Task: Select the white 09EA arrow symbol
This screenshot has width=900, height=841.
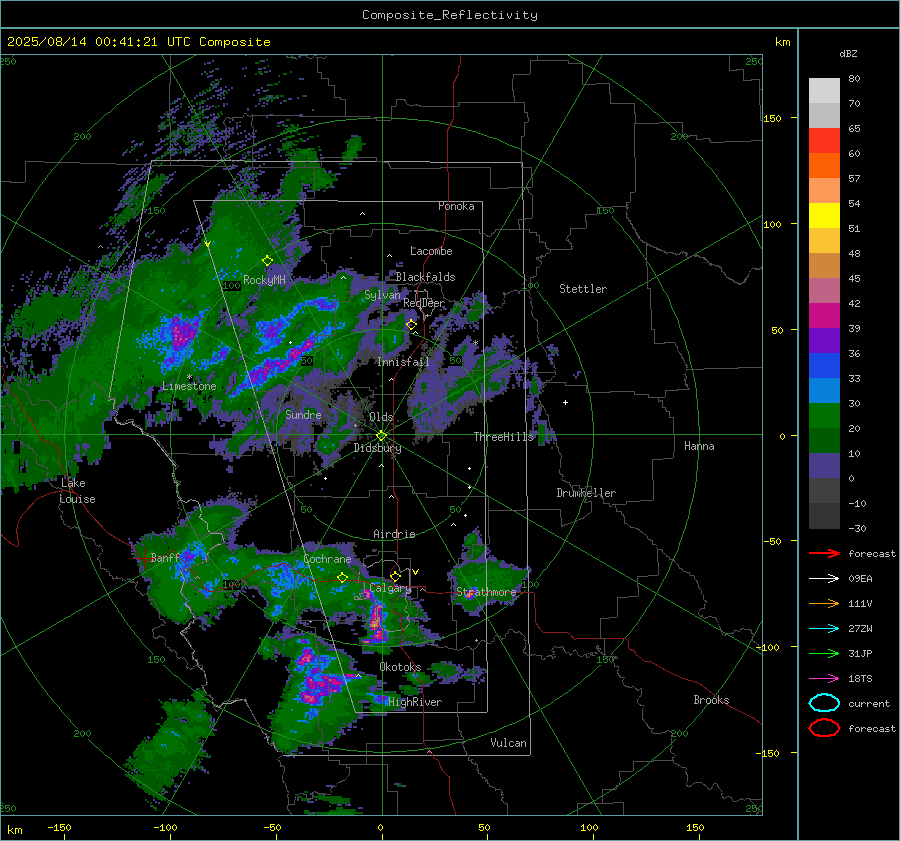Action: click(824, 579)
